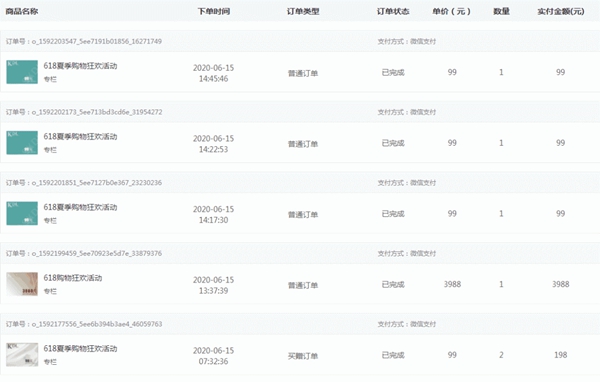Click 买赠订单 type in the 07:32:36 order
600x382 pixels.
[x=303, y=356]
